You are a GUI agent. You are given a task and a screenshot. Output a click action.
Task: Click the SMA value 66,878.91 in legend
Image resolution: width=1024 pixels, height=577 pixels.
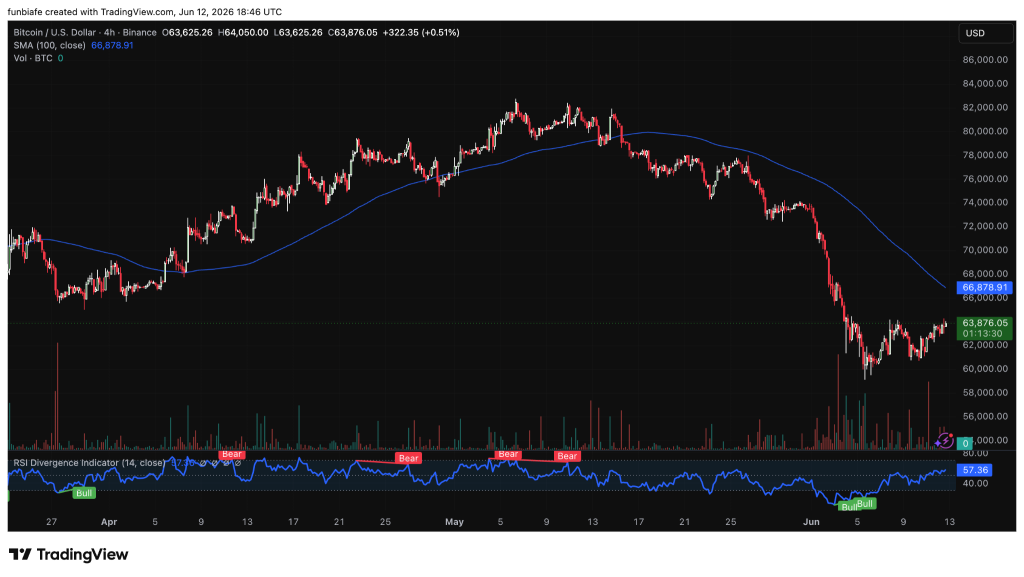[112, 46]
